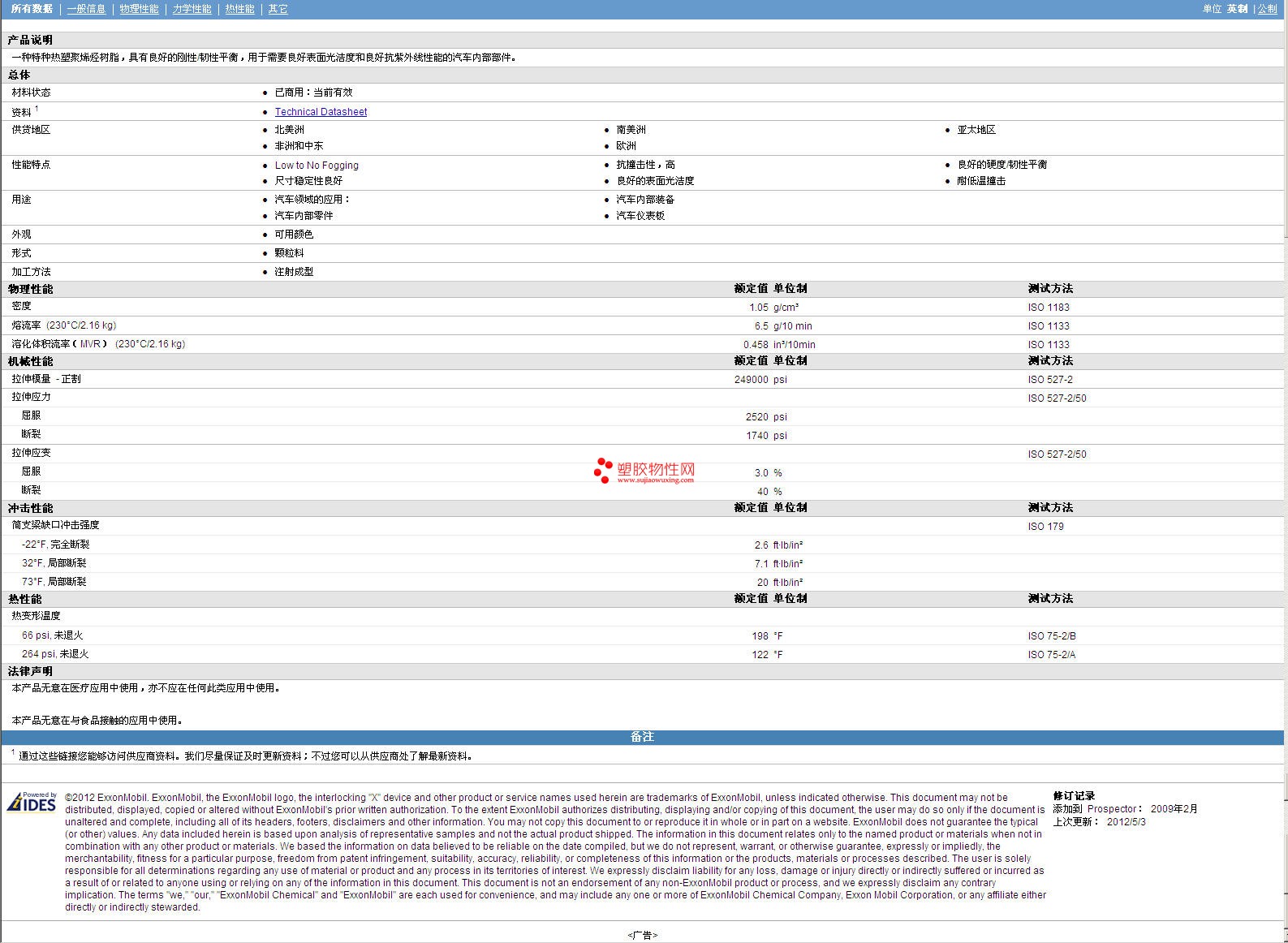Screen dimensions: 1288x943
Task: Switch units to 公制
Action: [x=1267, y=9]
